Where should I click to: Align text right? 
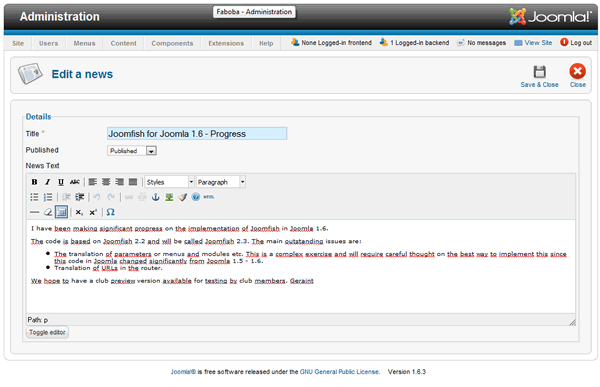coord(119,182)
